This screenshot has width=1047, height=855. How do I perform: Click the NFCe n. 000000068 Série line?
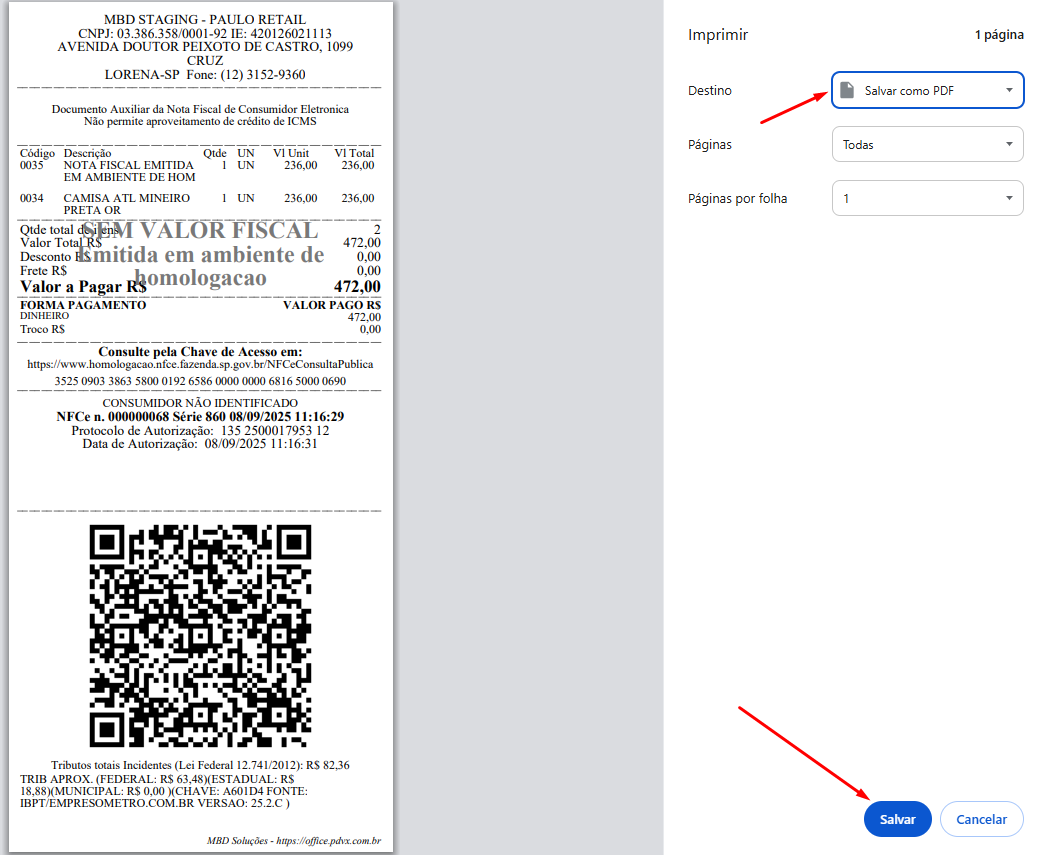tap(200, 416)
